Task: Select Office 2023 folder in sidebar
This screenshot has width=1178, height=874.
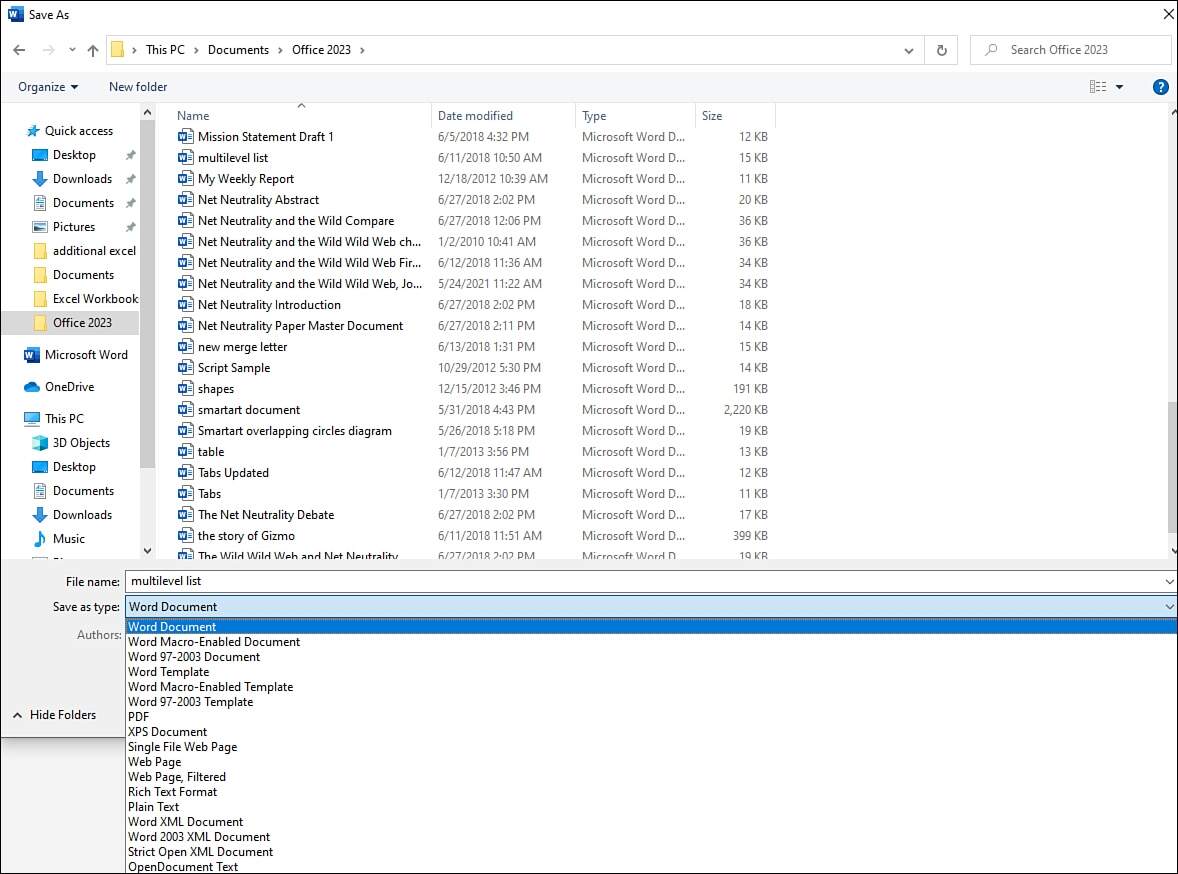Action: (x=72, y=323)
